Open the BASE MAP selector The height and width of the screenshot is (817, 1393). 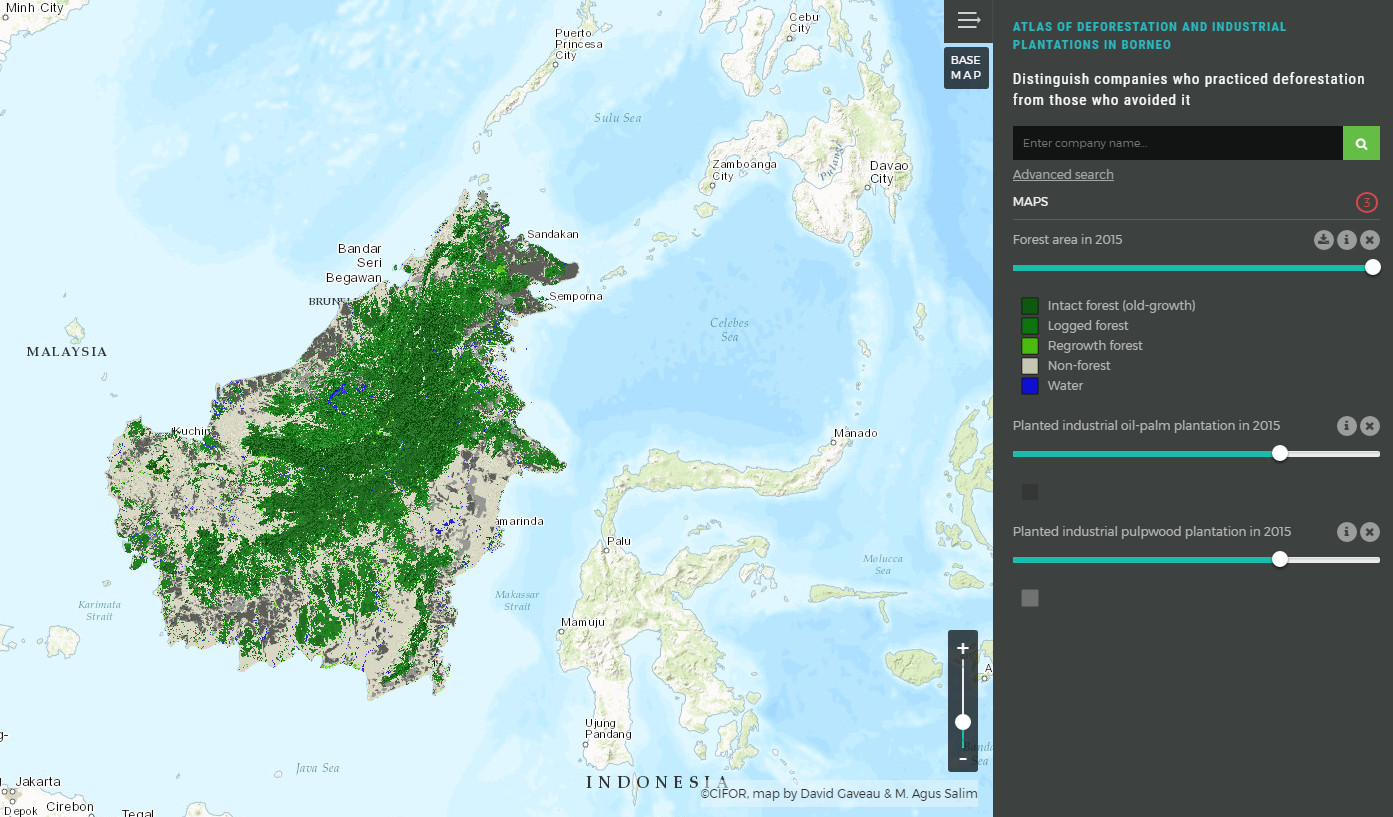click(x=966, y=67)
